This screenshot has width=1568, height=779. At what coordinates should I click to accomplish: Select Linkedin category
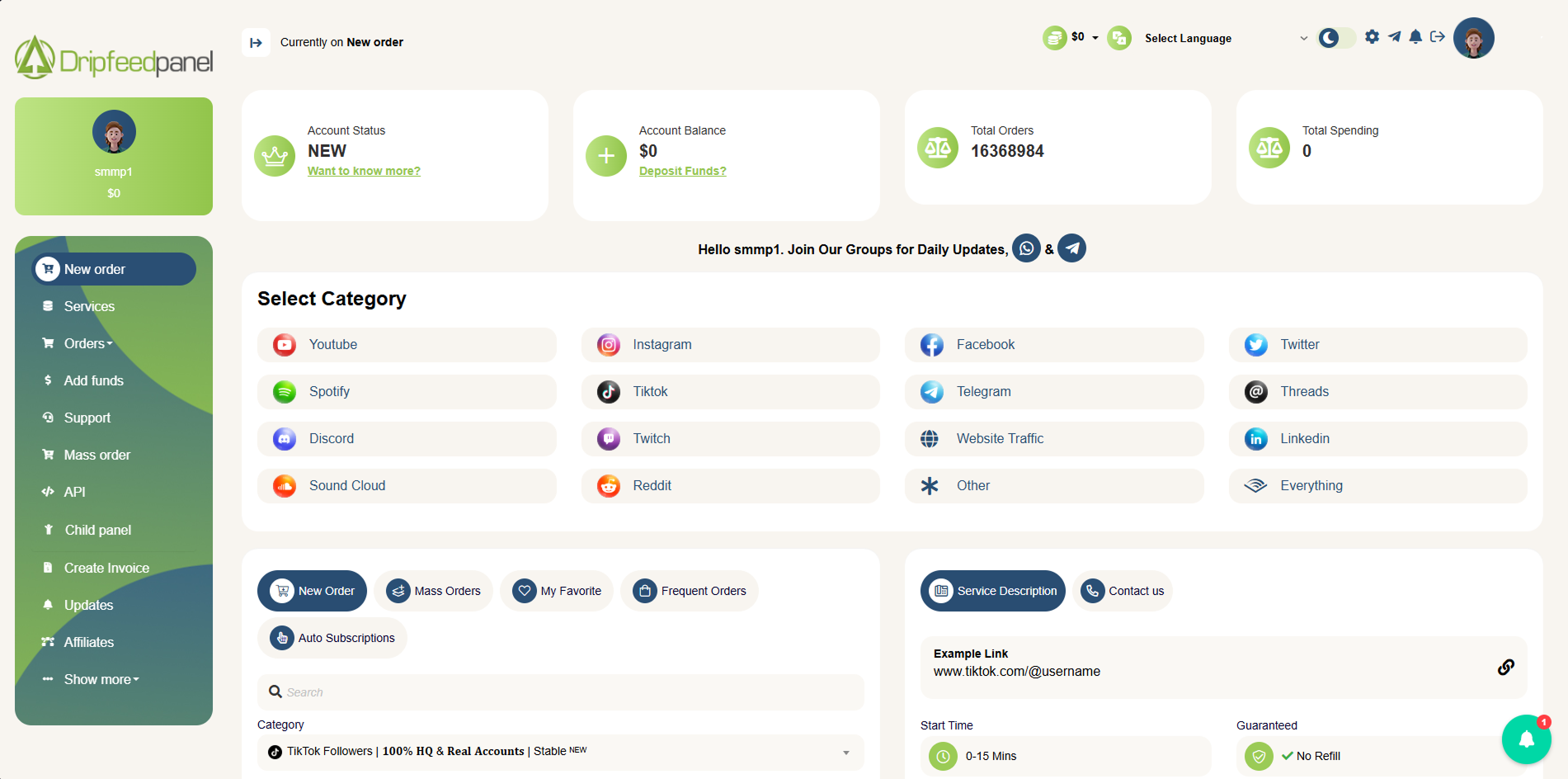pyautogui.click(x=1378, y=439)
